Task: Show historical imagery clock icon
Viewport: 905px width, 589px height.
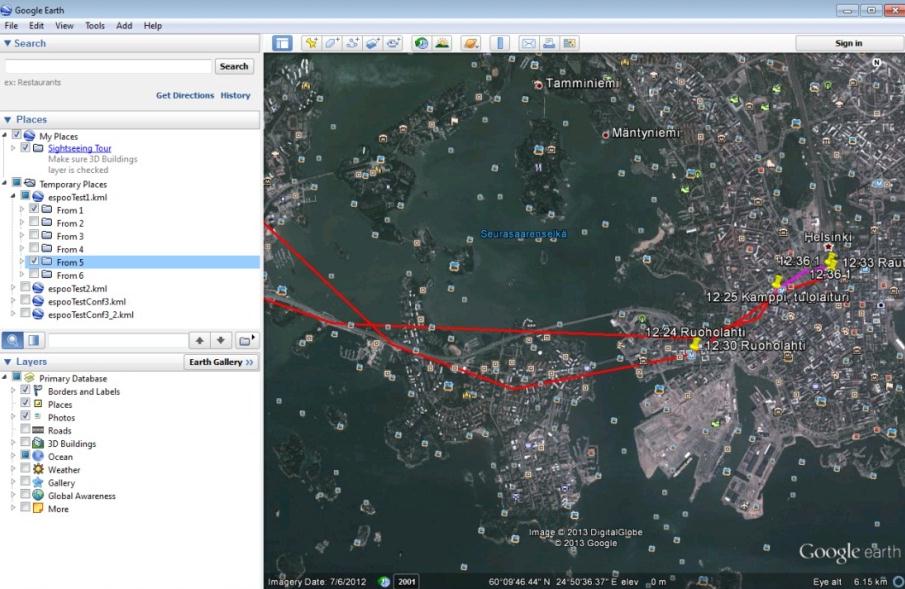Action: click(x=421, y=43)
